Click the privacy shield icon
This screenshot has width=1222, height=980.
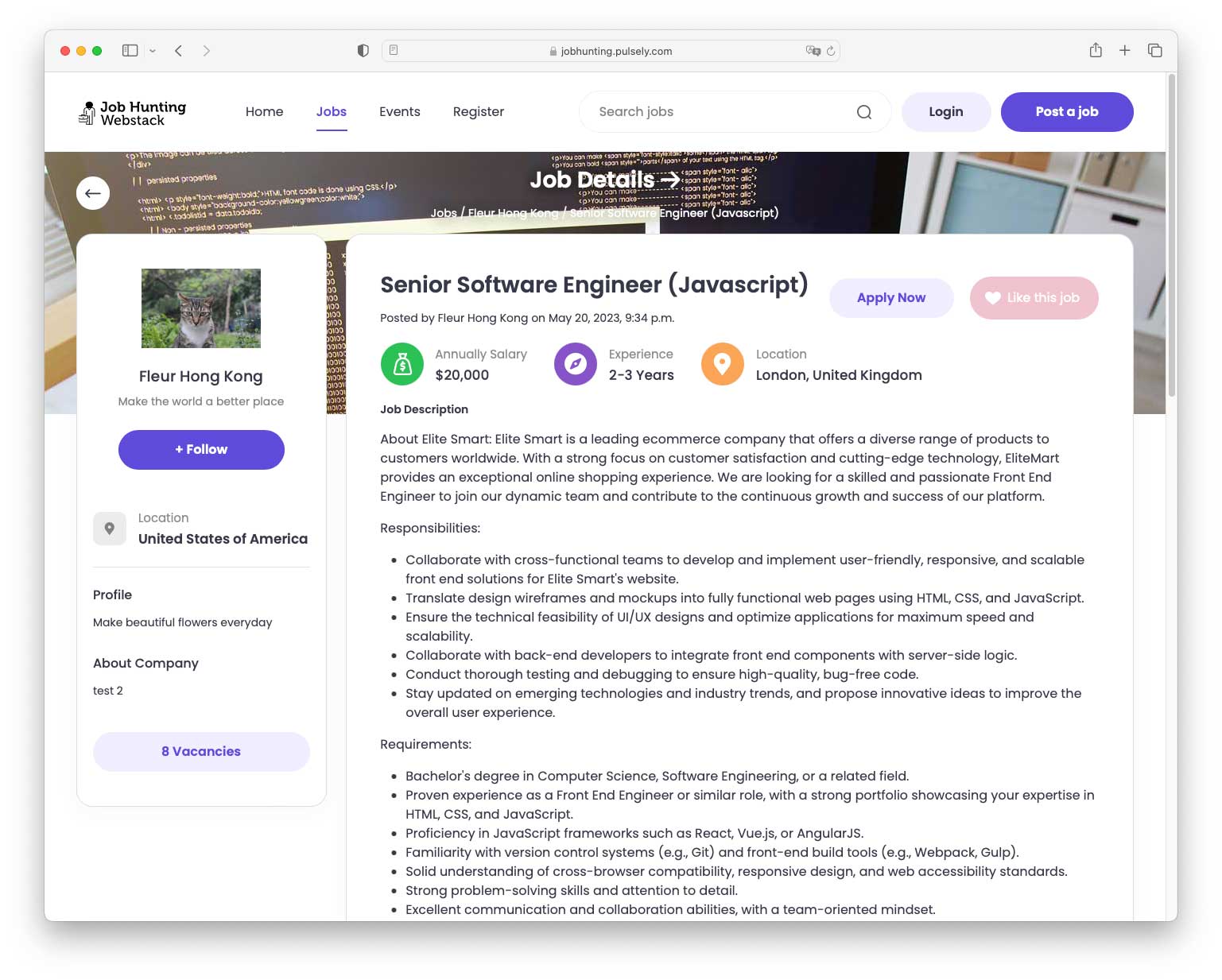(x=363, y=51)
